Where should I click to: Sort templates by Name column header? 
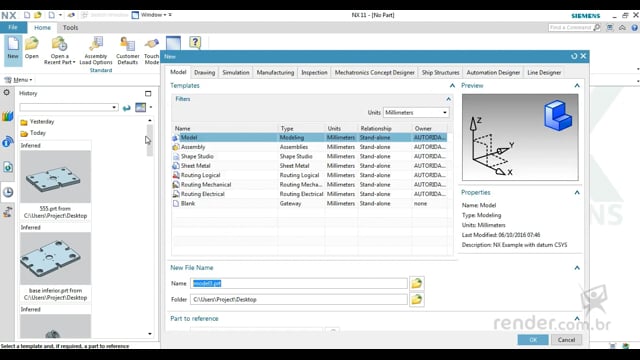point(225,128)
